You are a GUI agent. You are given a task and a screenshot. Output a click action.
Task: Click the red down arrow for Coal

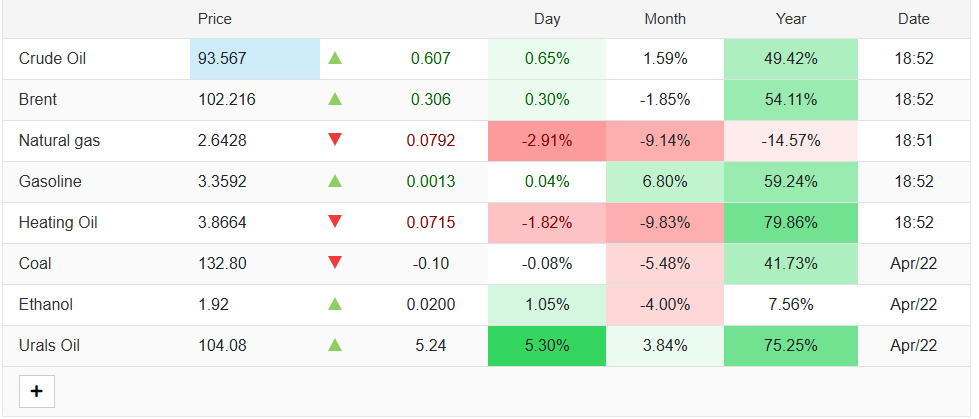click(335, 263)
